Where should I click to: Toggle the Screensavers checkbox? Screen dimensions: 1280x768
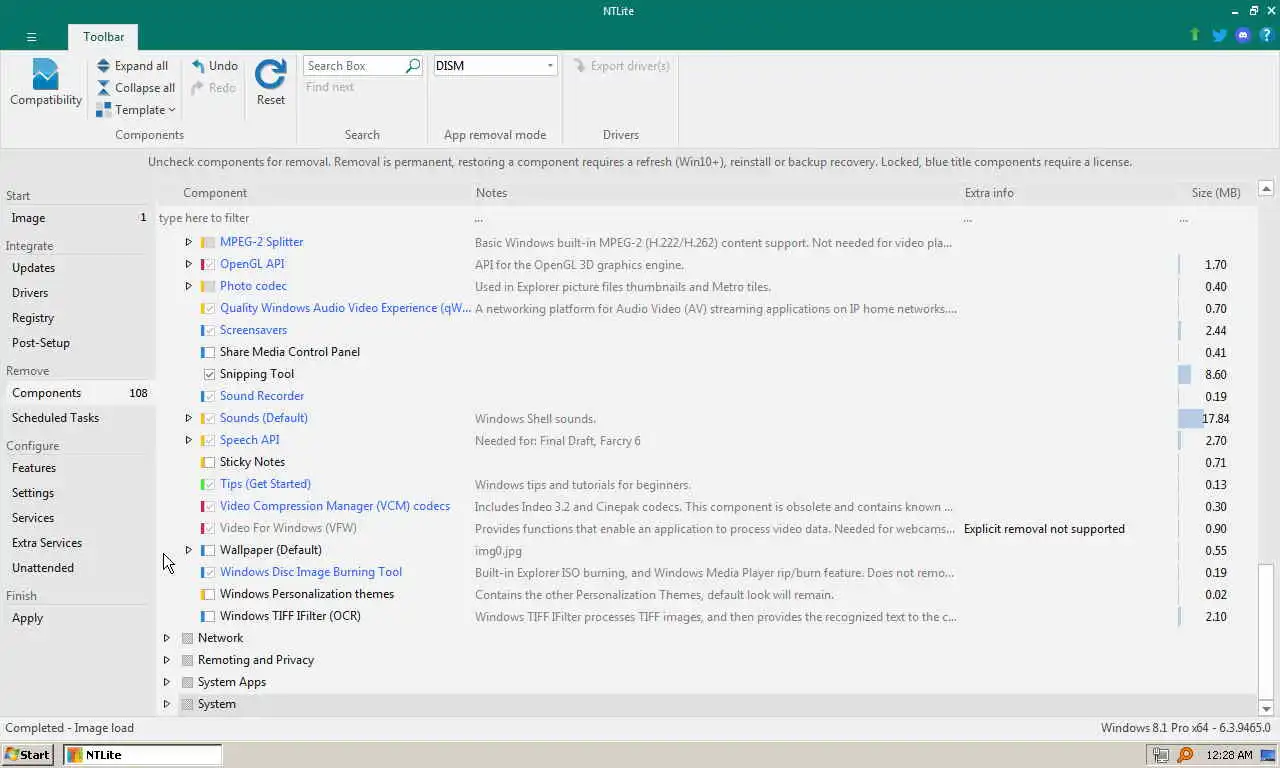(x=209, y=330)
